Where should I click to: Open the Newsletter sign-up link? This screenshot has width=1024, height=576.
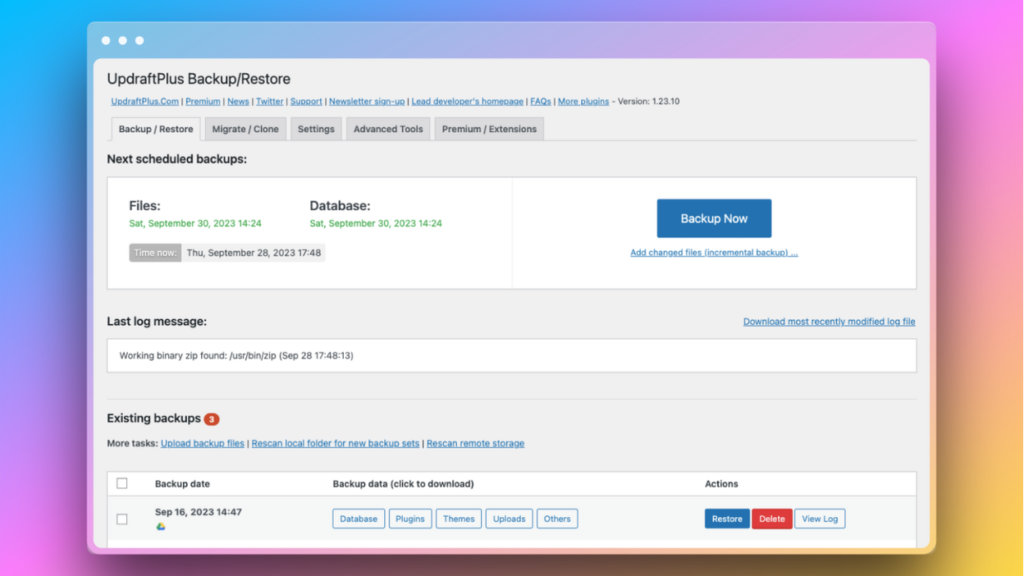[366, 101]
